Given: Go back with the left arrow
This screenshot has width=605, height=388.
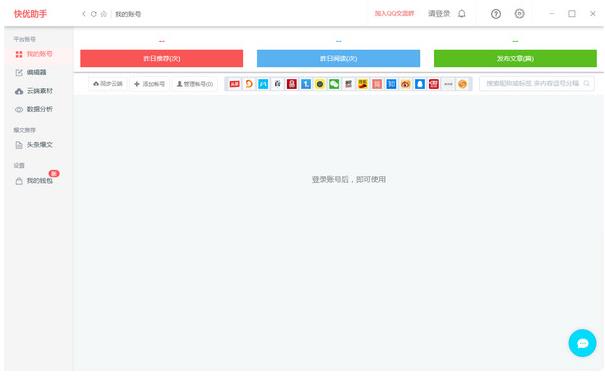Looking at the screenshot, I should pos(84,14).
